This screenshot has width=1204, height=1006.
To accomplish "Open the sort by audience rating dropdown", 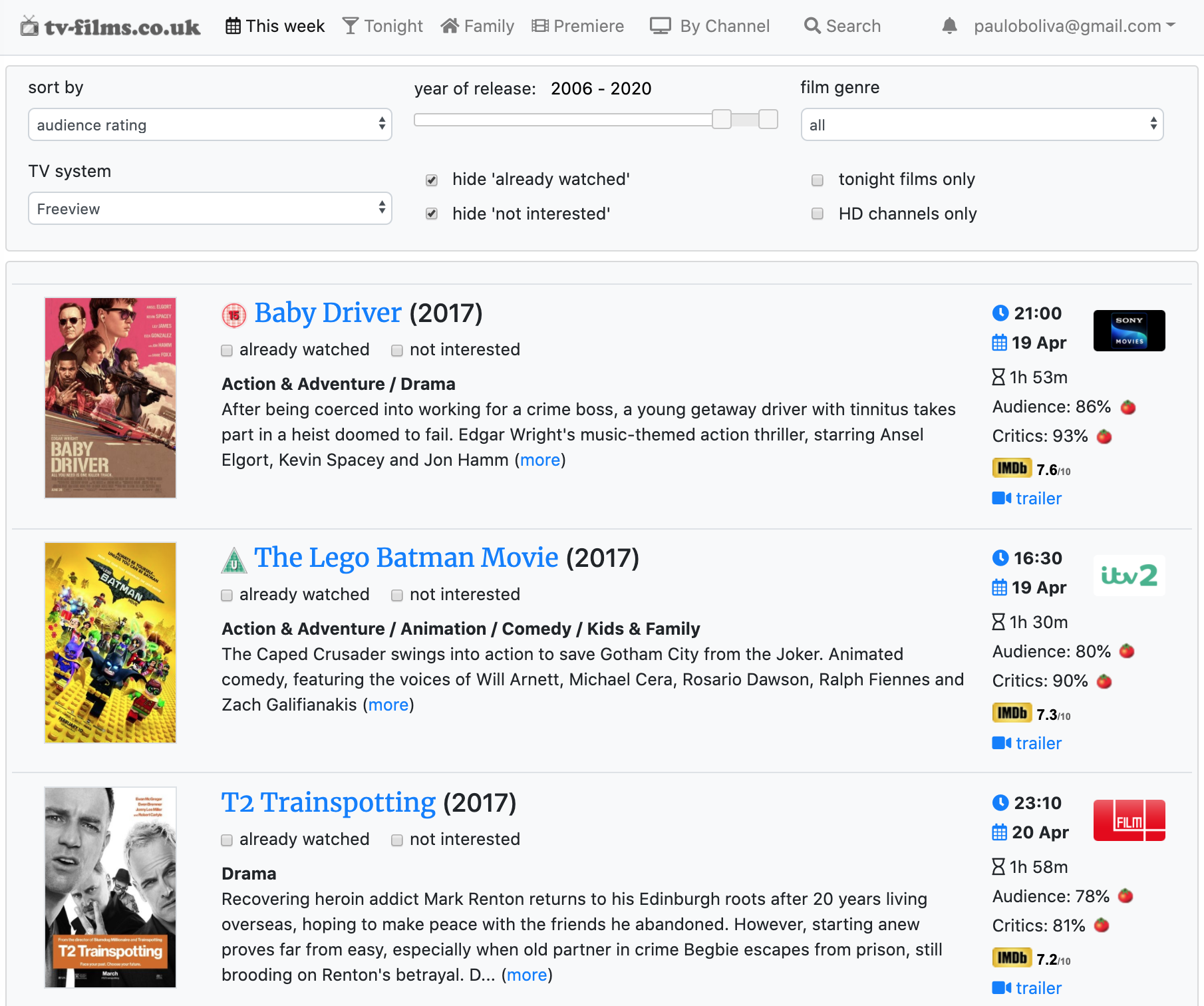I will click(210, 125).
